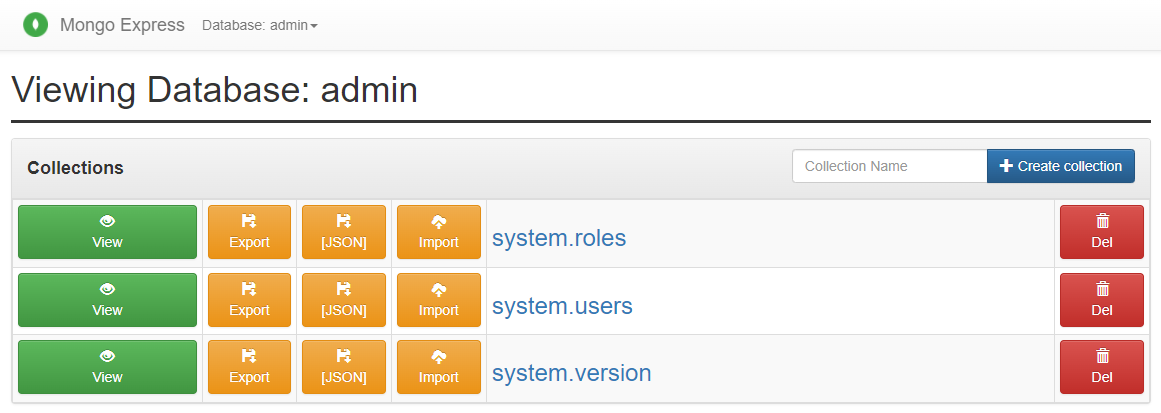Export system.users as JSON

coord(344,300)
